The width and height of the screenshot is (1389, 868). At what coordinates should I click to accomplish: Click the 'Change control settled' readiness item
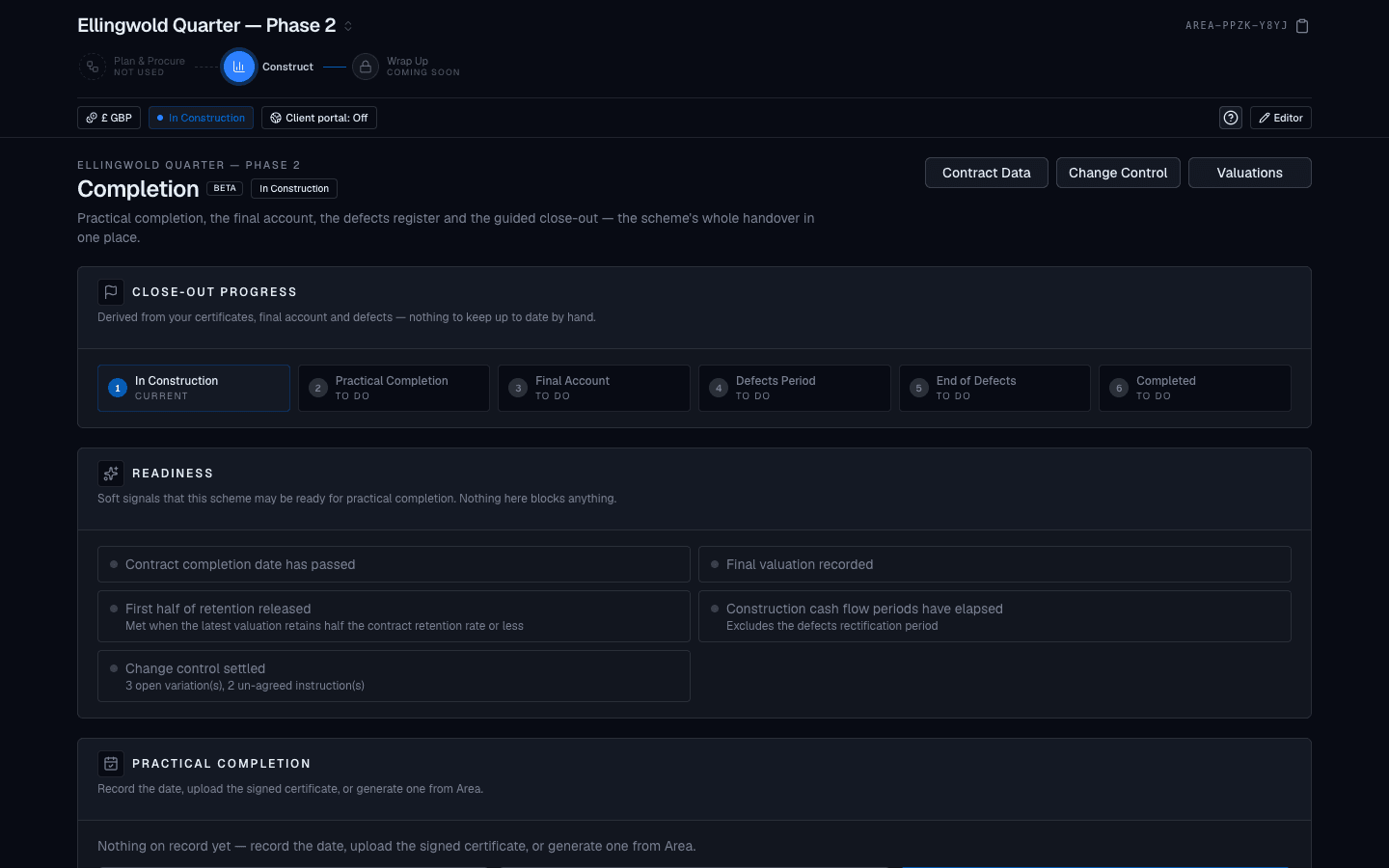click(394, 676)
